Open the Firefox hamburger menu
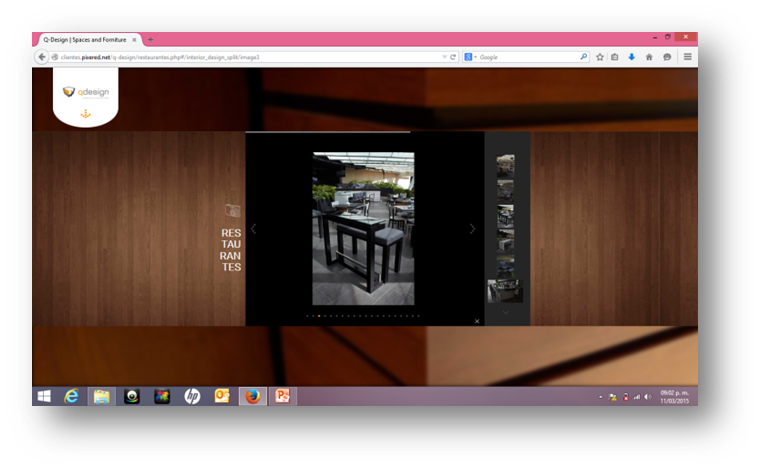763x471 pixels. pyautogui.click(x=687, y=57)
